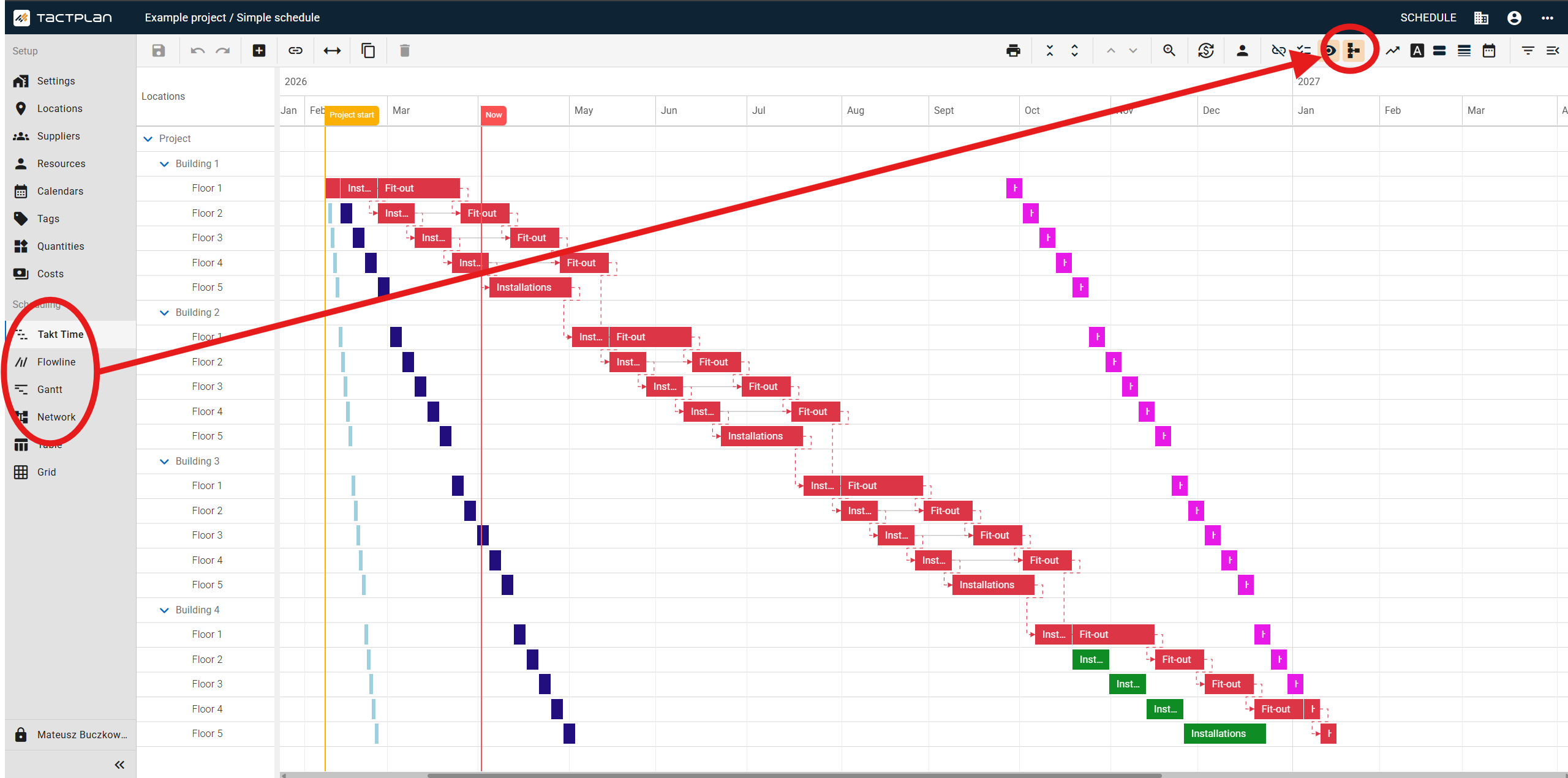The height and width of the screenshot is (778, 1568).
Task: Switch to the Flowline view
Action: (70, 362)
